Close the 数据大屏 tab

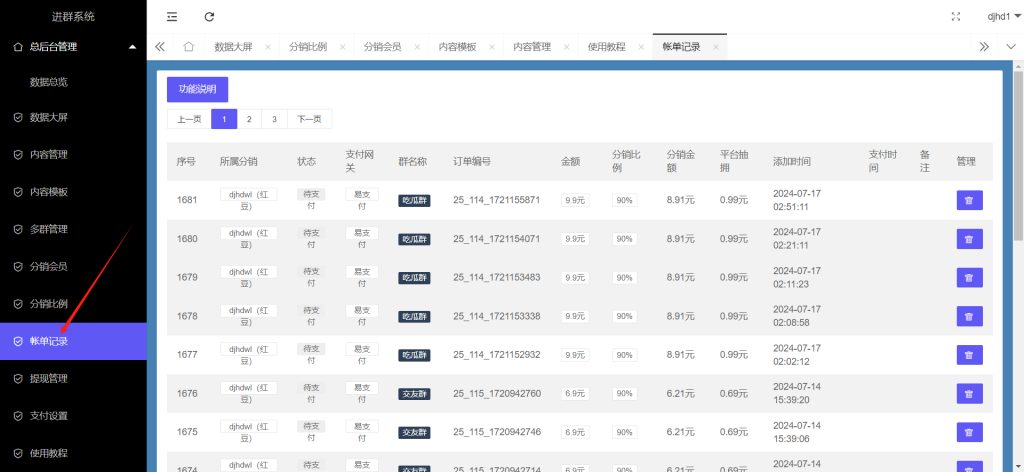coord(268,47)
